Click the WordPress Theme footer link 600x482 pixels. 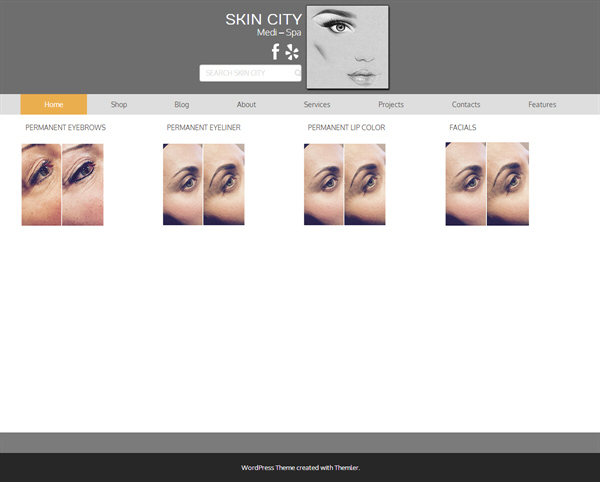[268, 467]
